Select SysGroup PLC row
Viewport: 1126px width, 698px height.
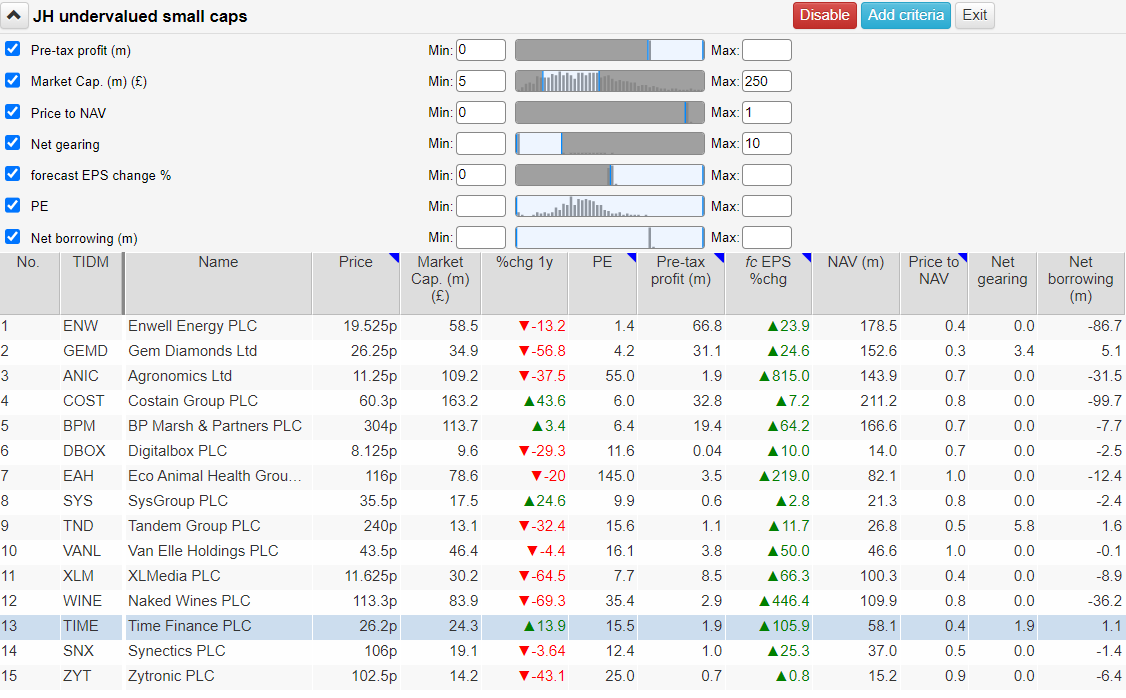pos(562,501)
